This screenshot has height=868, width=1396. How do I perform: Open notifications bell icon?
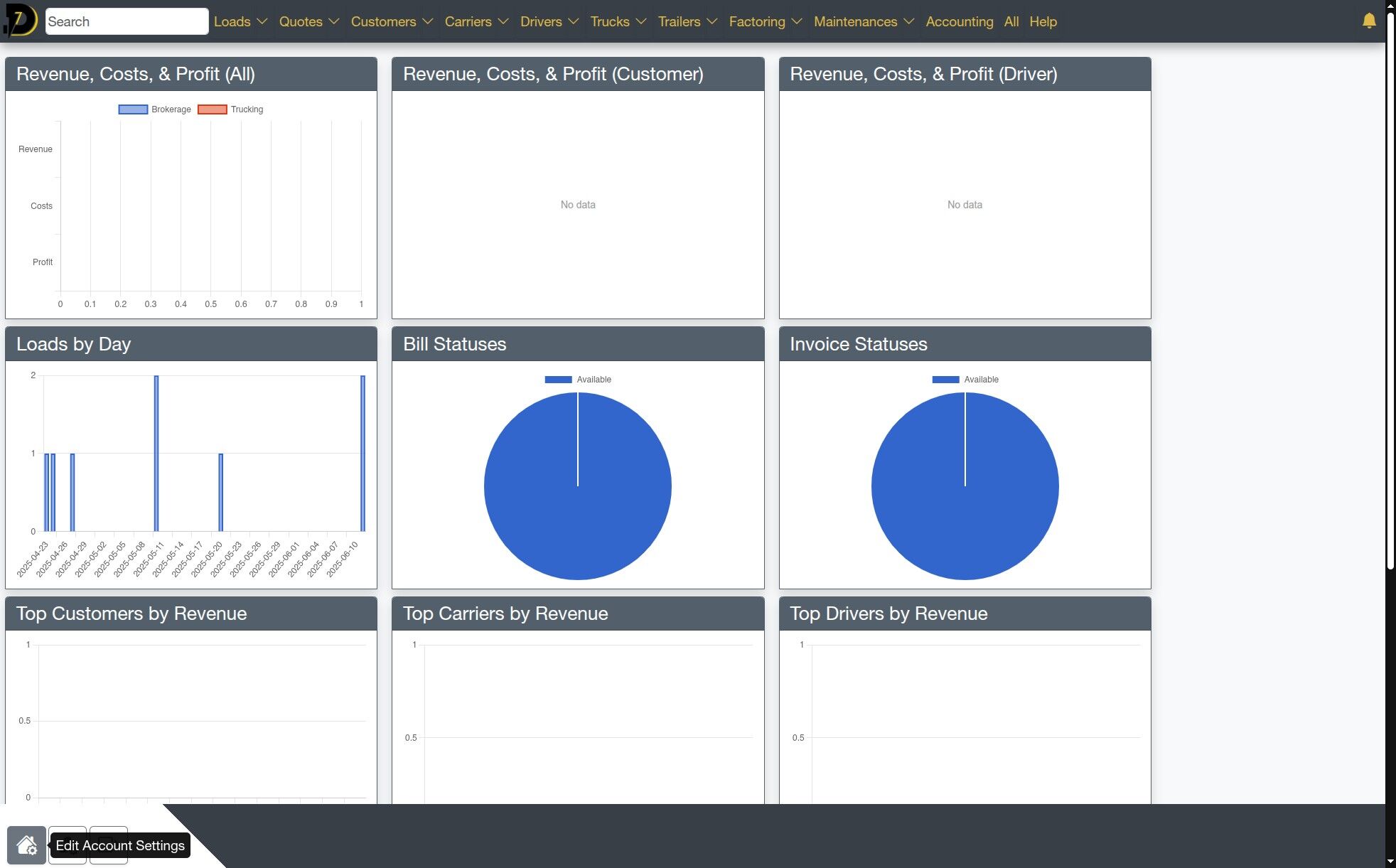tap(1369, 21)
